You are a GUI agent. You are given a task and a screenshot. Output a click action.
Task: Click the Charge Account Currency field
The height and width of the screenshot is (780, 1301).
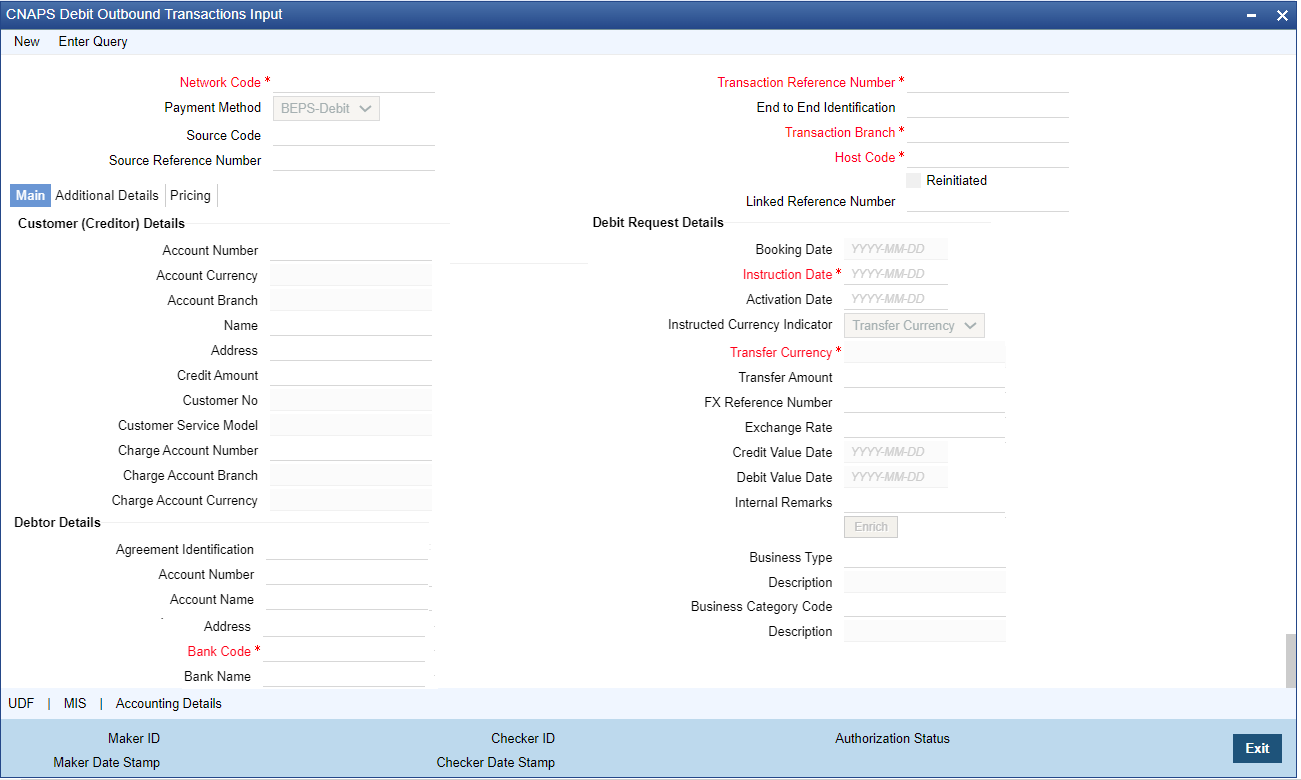click(351, 500)
